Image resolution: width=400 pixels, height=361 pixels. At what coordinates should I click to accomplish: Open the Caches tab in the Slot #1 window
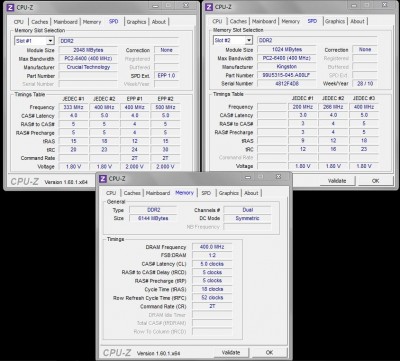(x=40, y=22)
